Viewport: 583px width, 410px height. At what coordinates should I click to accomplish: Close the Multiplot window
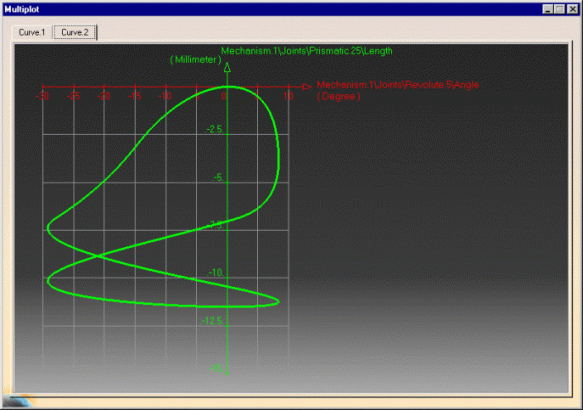[x=573, y=9]
